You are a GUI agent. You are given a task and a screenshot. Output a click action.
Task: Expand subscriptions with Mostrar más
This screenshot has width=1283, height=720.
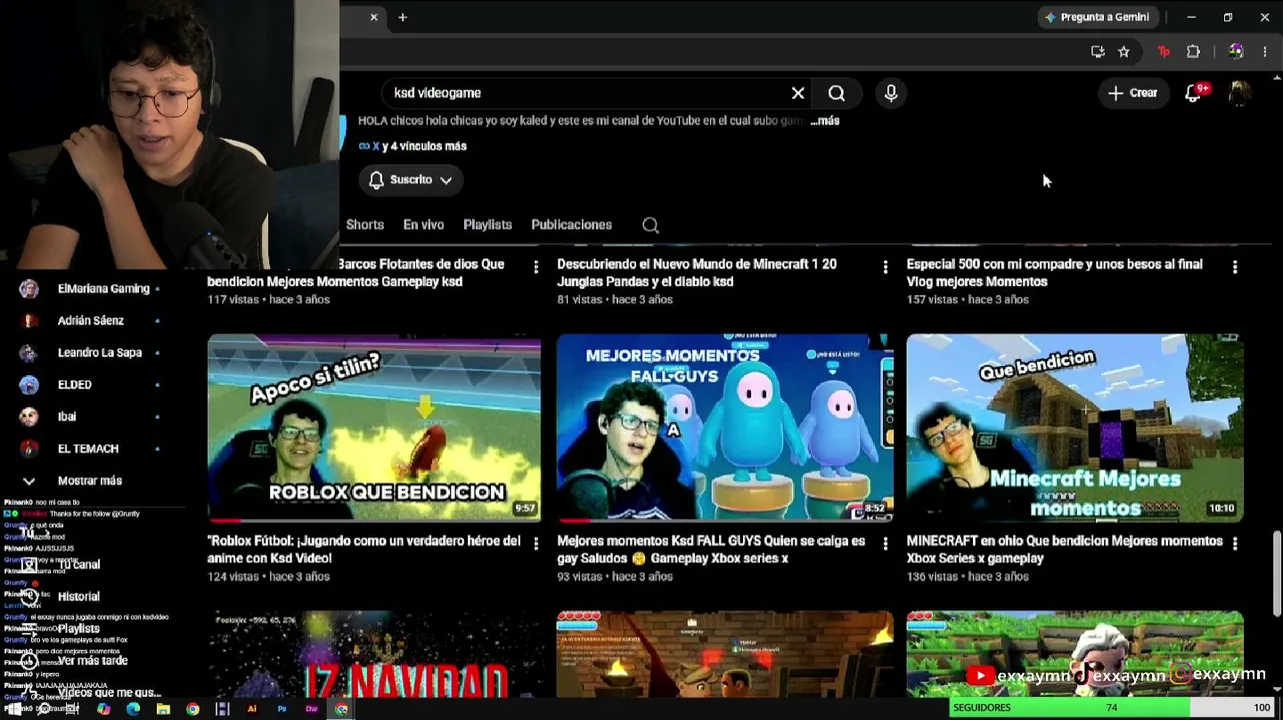90,481
